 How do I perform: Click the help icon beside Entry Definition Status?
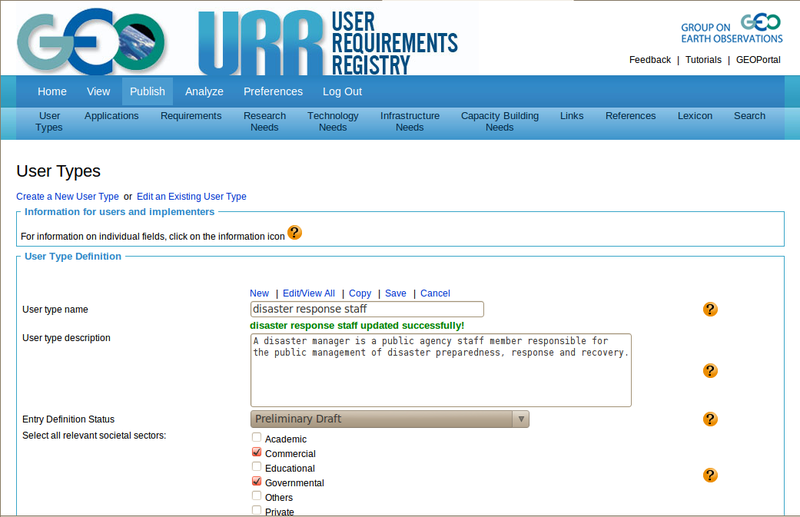pyautogui.click(x=710, y=419)
